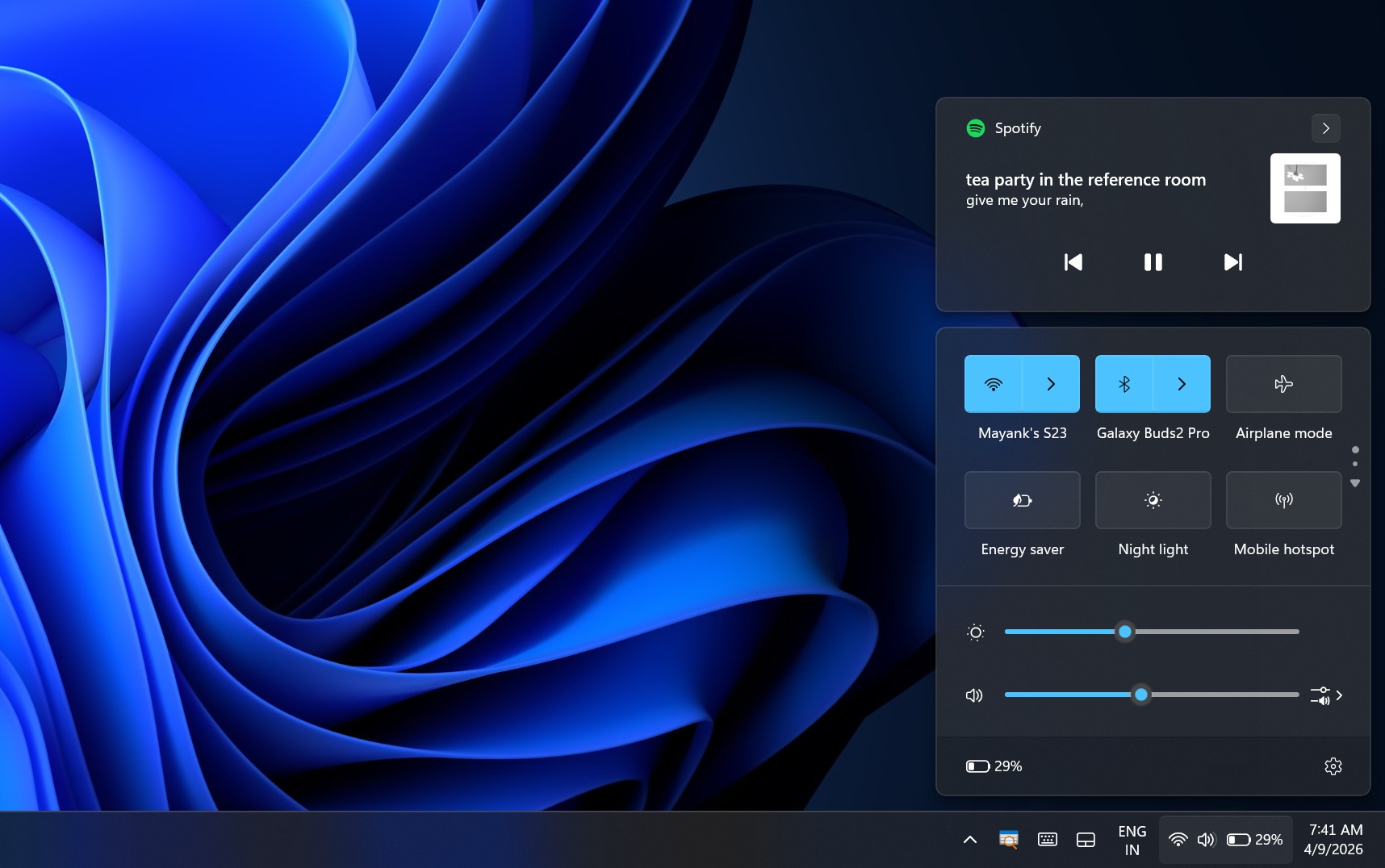Expand Bluetooth devices via Galaxy Buds2 Pro chevron

(1181, 384)
